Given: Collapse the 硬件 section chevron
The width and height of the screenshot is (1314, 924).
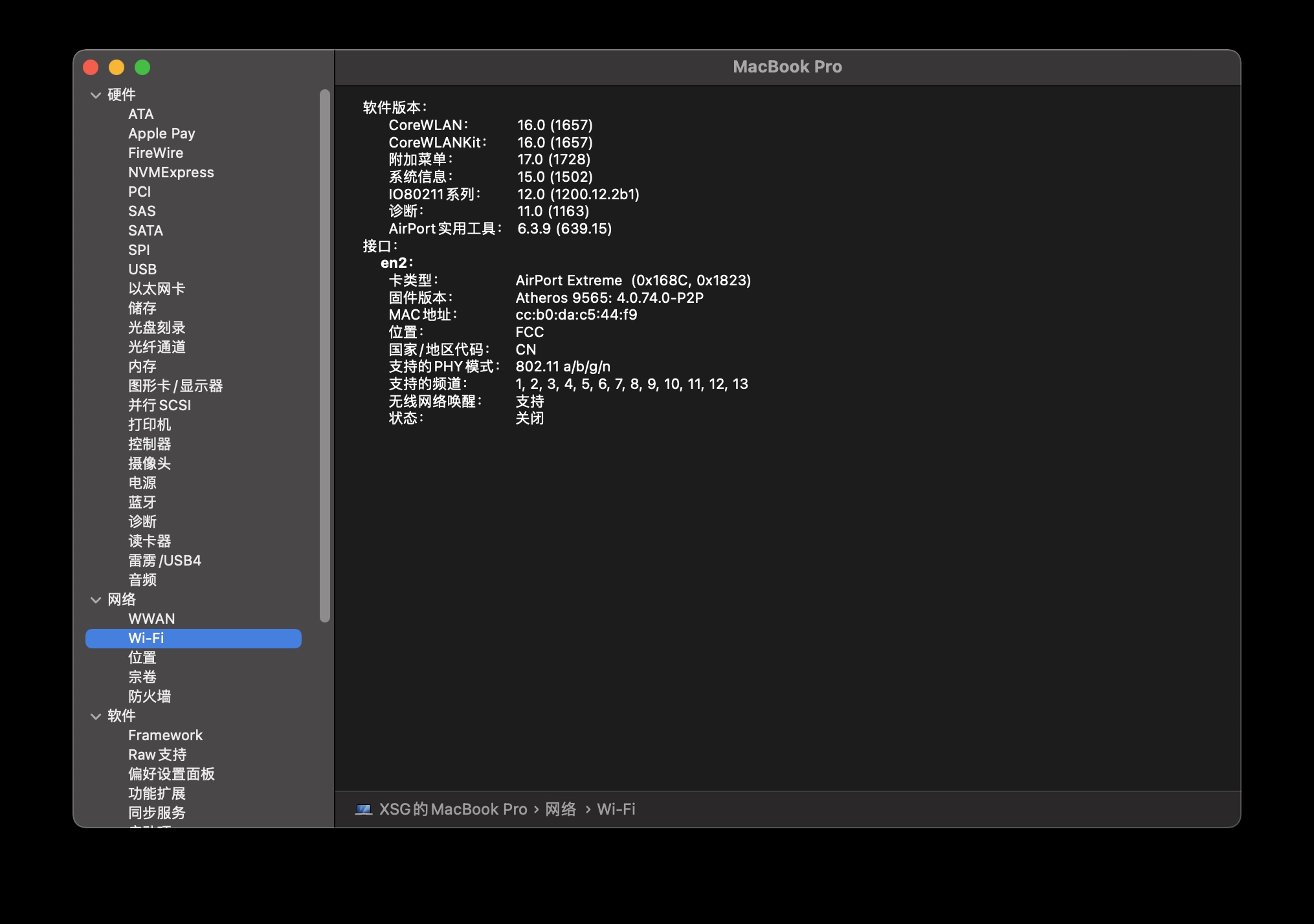Looking at the screenshot, I should (96, 95).
